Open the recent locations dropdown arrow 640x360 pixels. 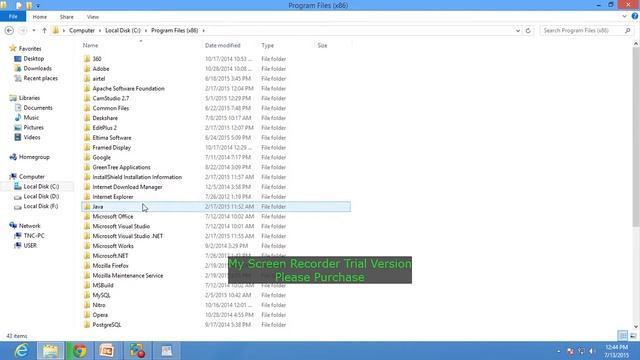[34, 31]
